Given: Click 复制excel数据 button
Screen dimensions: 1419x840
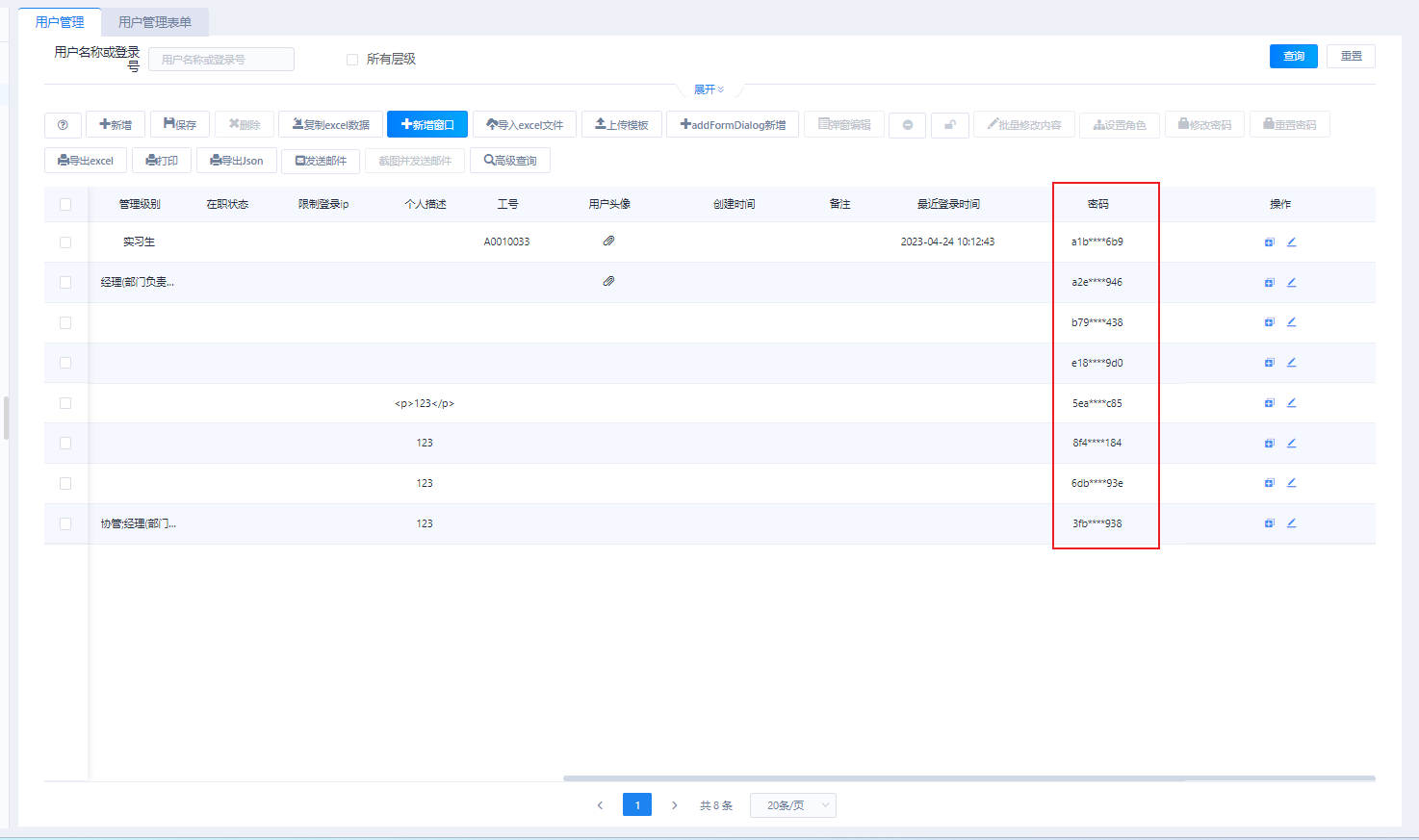Looking at the screenshot, I should click(330, 125).
